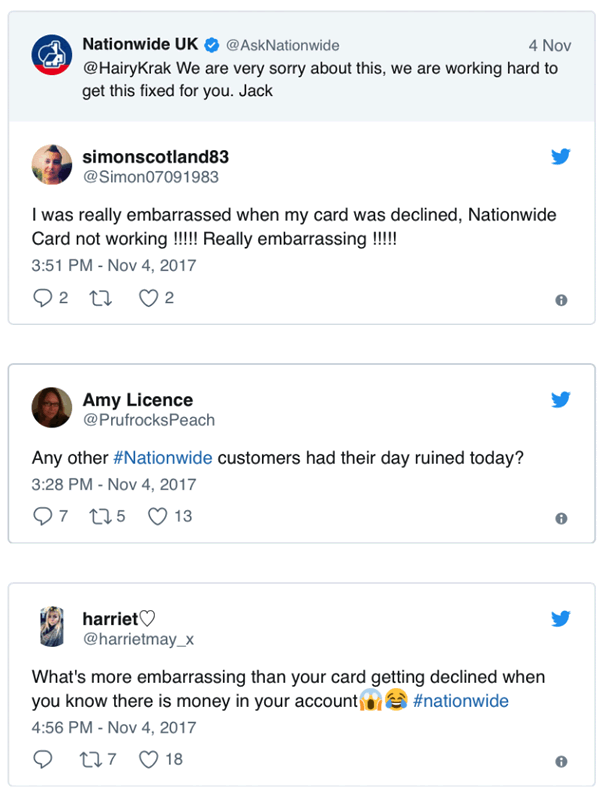The image size is (602, 800).
Task: Reply to harriet's tweet
Action: point(43,759)
